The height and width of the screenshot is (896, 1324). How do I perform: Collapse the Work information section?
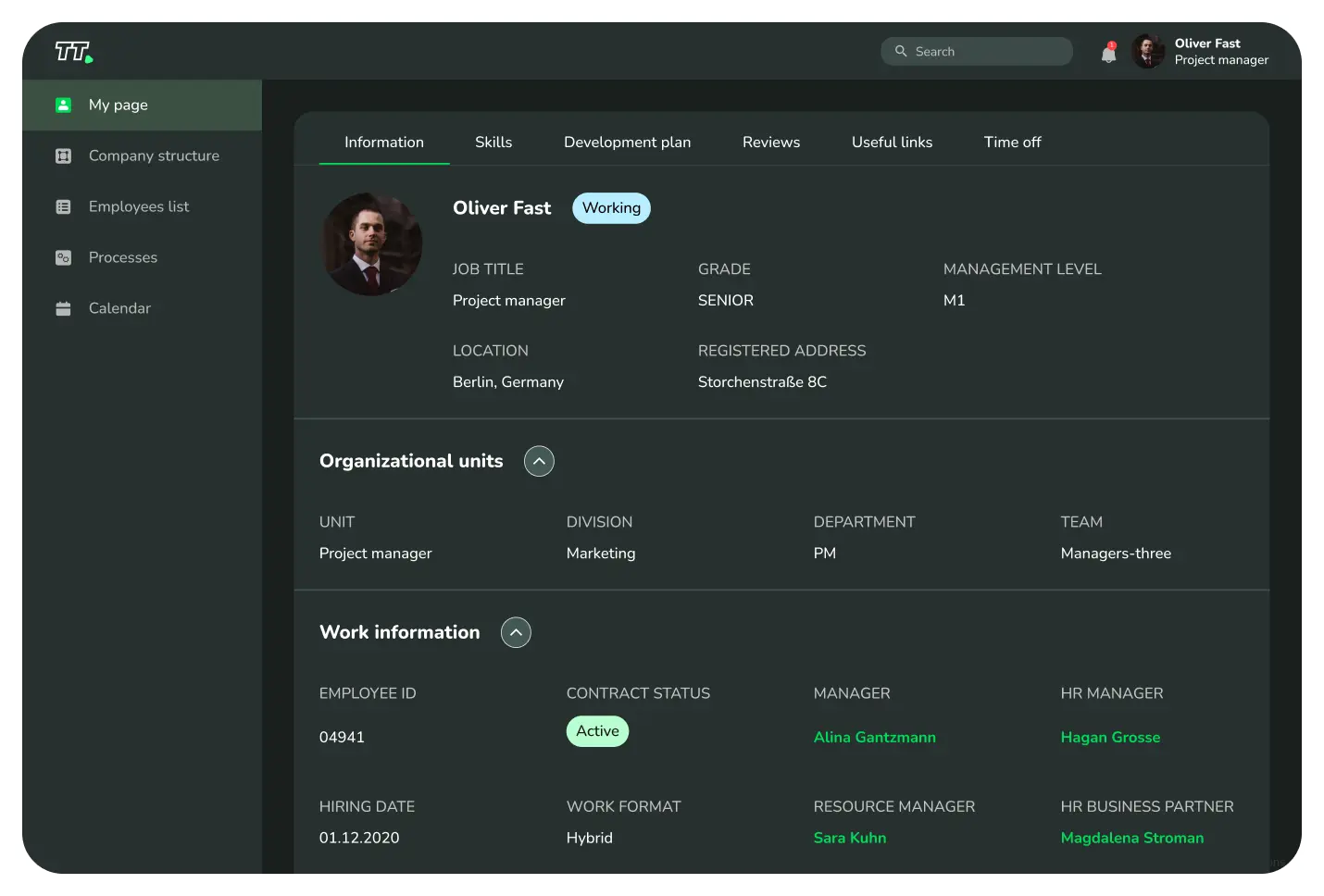pos(516,632)
